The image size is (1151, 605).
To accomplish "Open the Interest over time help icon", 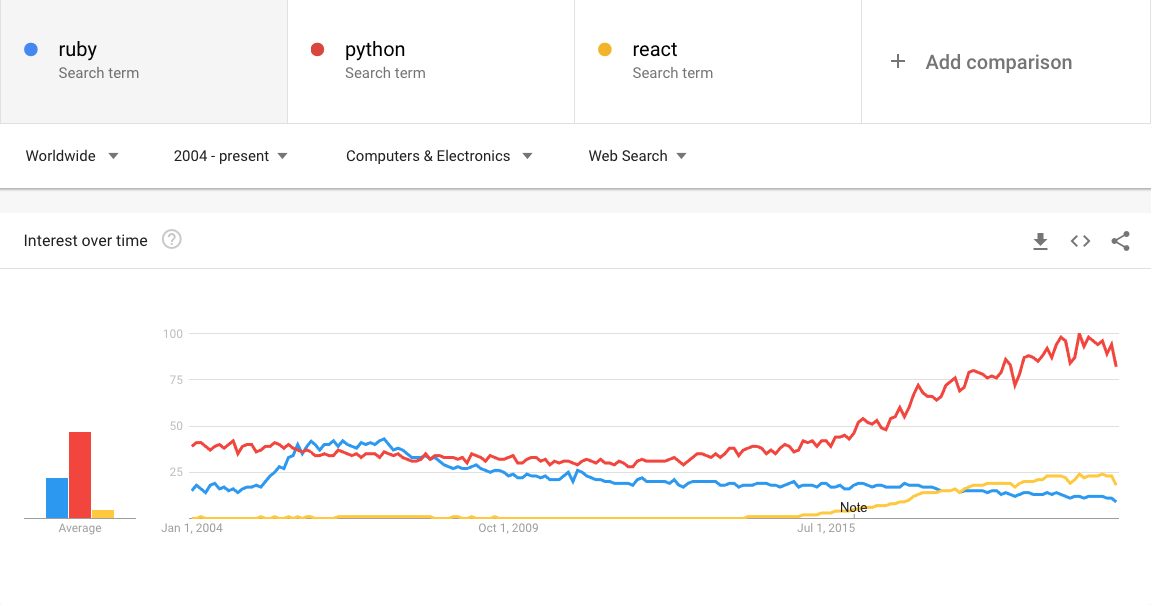I will pyautogui.click(x=172, y=240).
